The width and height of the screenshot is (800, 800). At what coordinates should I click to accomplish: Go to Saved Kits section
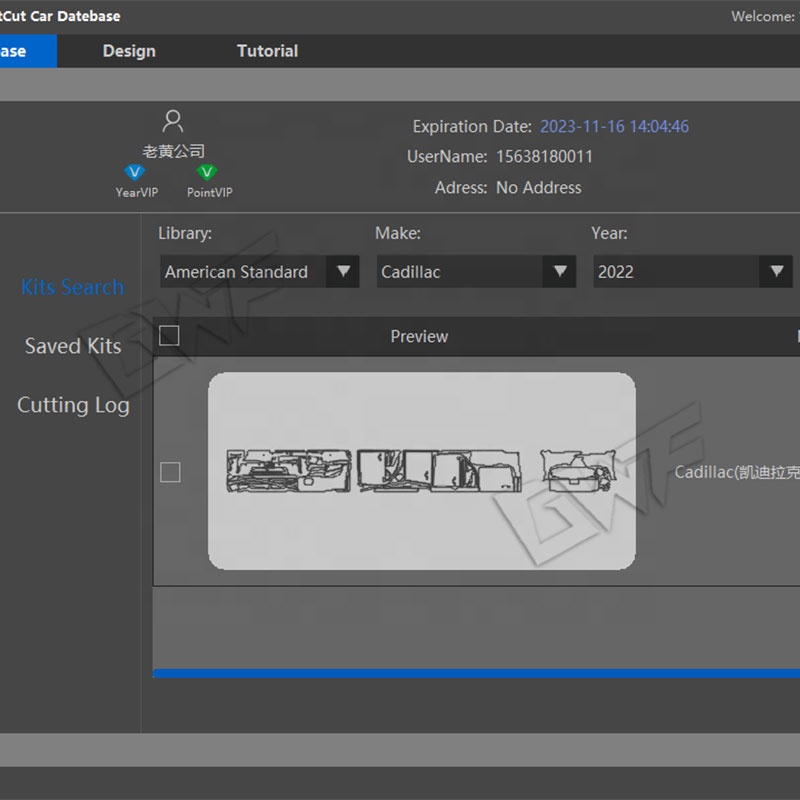[73, 346]
